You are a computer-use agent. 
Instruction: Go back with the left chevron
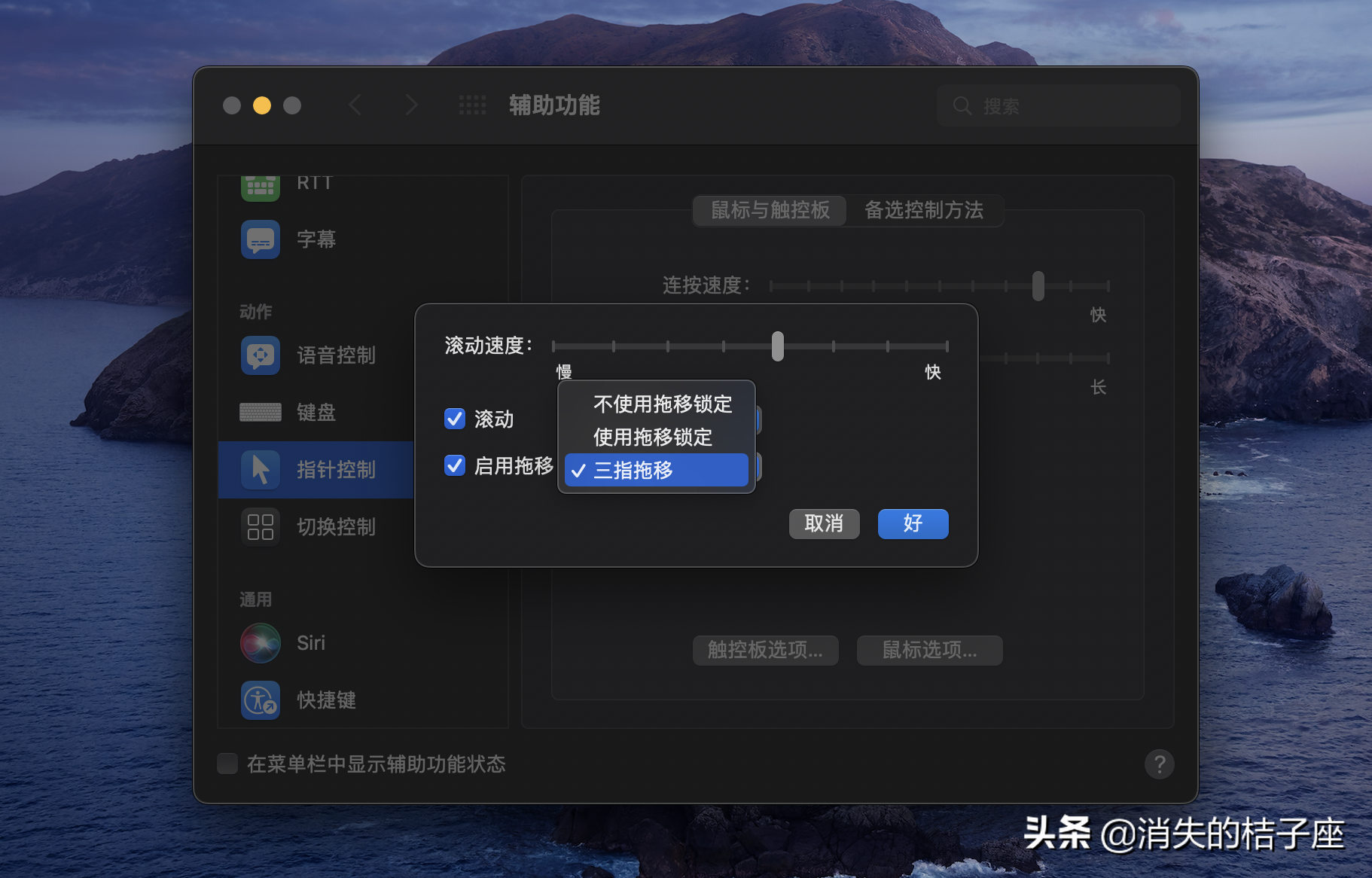pyautogui.click(x=355, y=105)
